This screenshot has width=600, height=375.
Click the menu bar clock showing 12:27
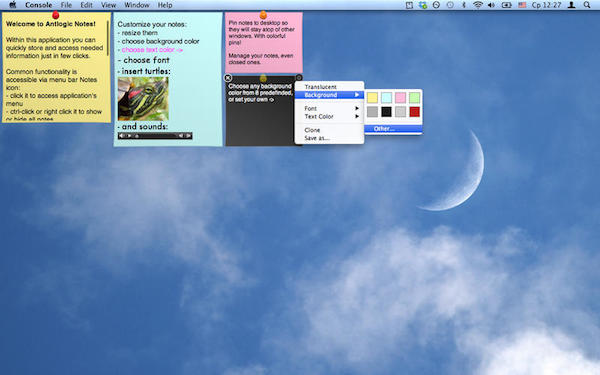546,5
